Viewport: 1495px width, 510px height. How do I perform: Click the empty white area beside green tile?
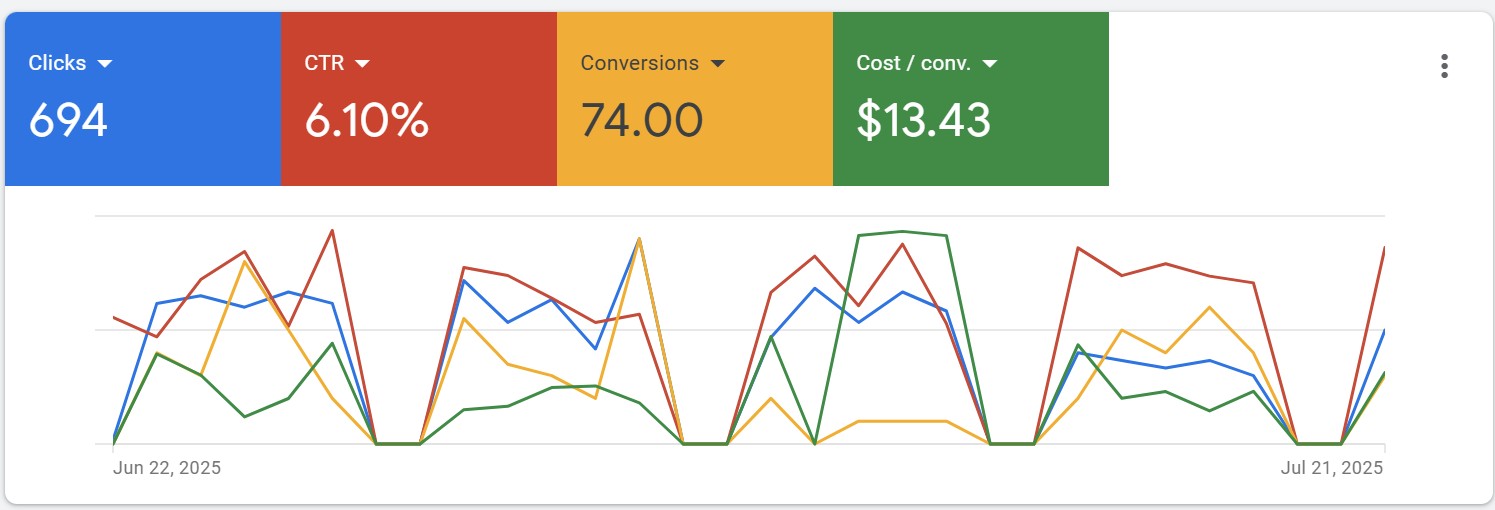[x=1260, y=100]
